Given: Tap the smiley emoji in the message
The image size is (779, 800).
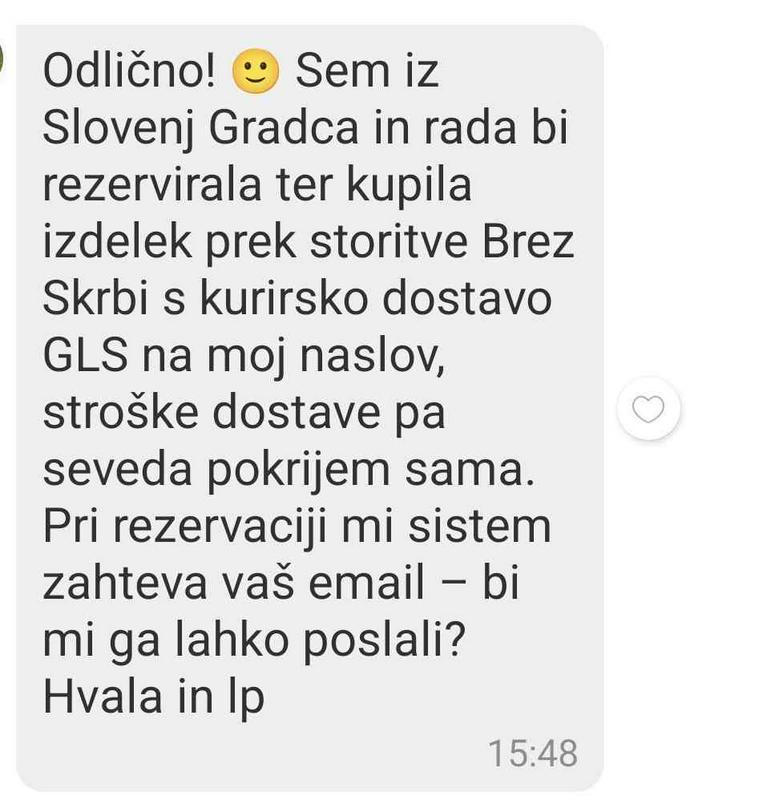Looking at the screenshot, I should pos(255,70).
